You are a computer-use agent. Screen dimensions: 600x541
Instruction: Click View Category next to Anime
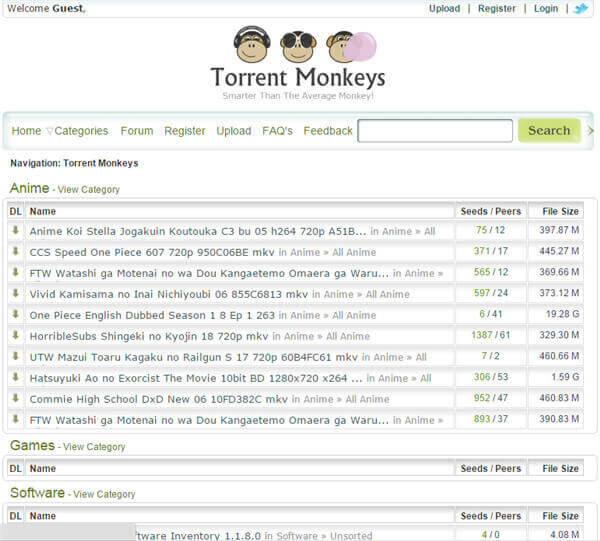pos(88,189)
